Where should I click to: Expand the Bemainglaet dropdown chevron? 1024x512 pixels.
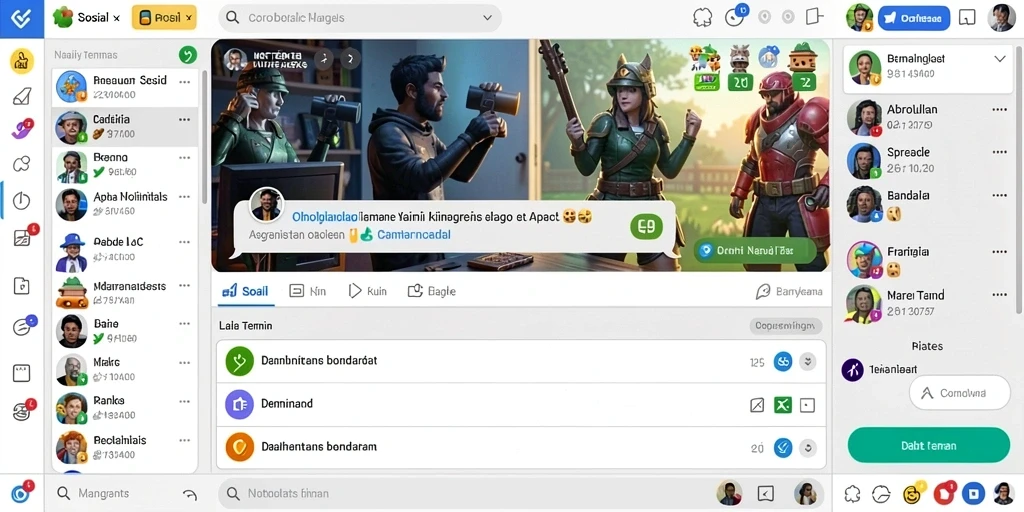coord(999,59)
